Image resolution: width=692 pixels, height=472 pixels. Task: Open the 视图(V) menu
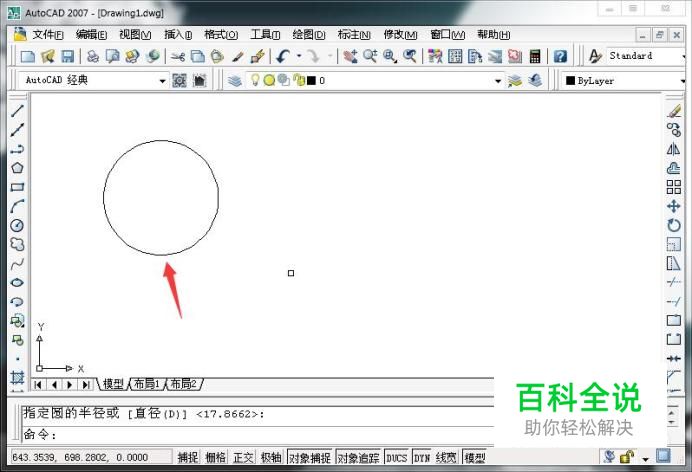pos(135,34)
